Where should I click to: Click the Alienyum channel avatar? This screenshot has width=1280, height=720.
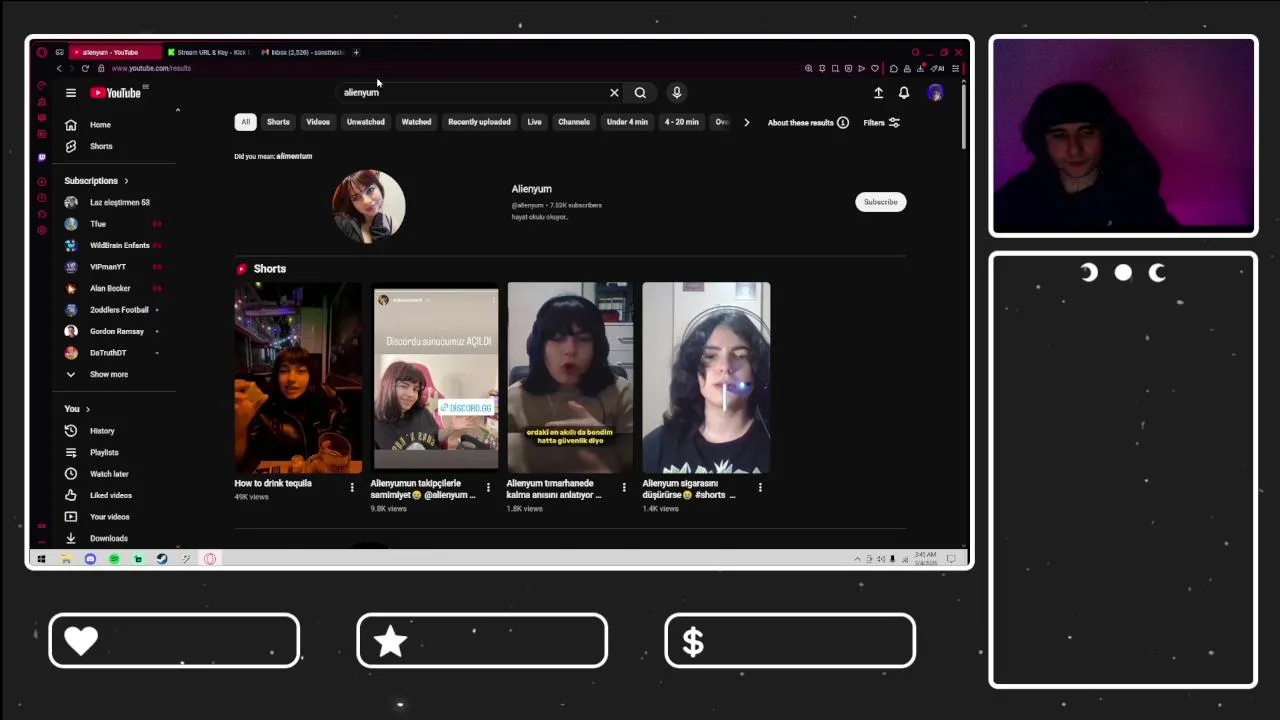pyautogui.click(x=369, y=206)
